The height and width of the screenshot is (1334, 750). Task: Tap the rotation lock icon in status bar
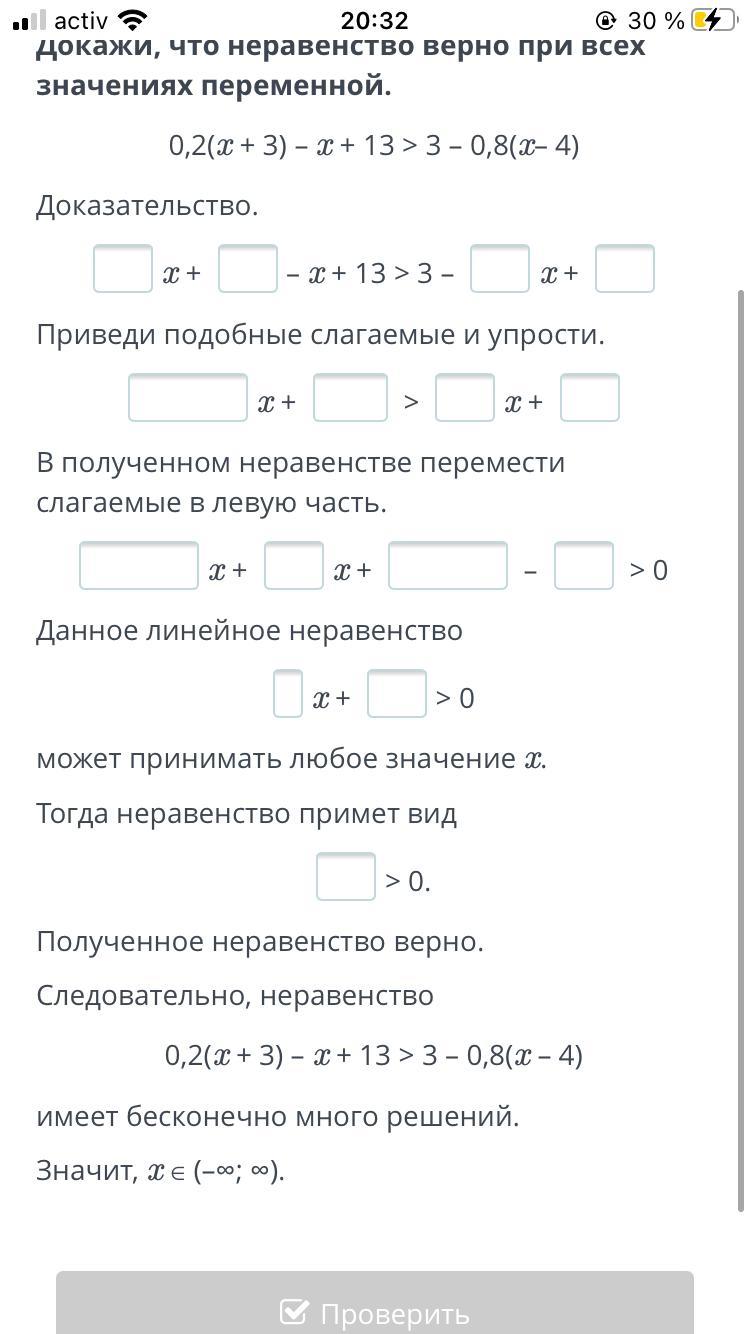pos(604,20)
